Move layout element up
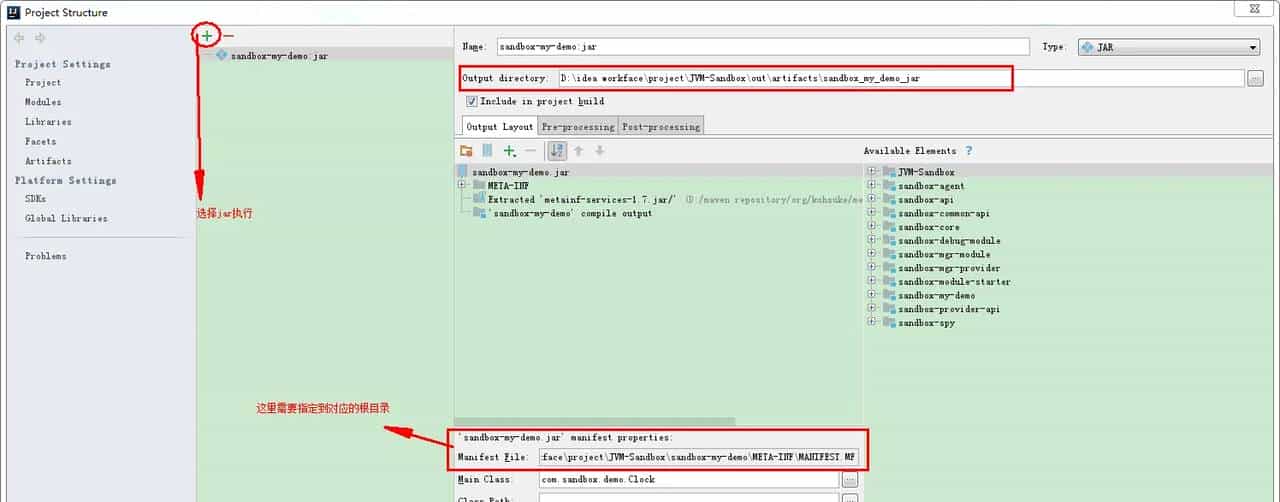This screenshot has width=1280, height=502. pos(578,151)
